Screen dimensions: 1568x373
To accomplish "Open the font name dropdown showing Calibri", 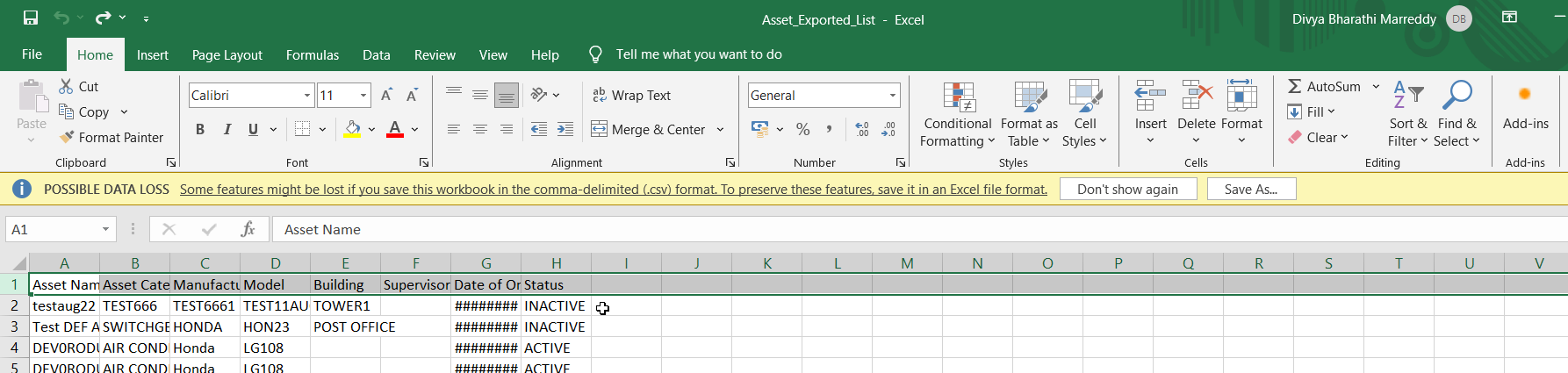I will [307, 95].
